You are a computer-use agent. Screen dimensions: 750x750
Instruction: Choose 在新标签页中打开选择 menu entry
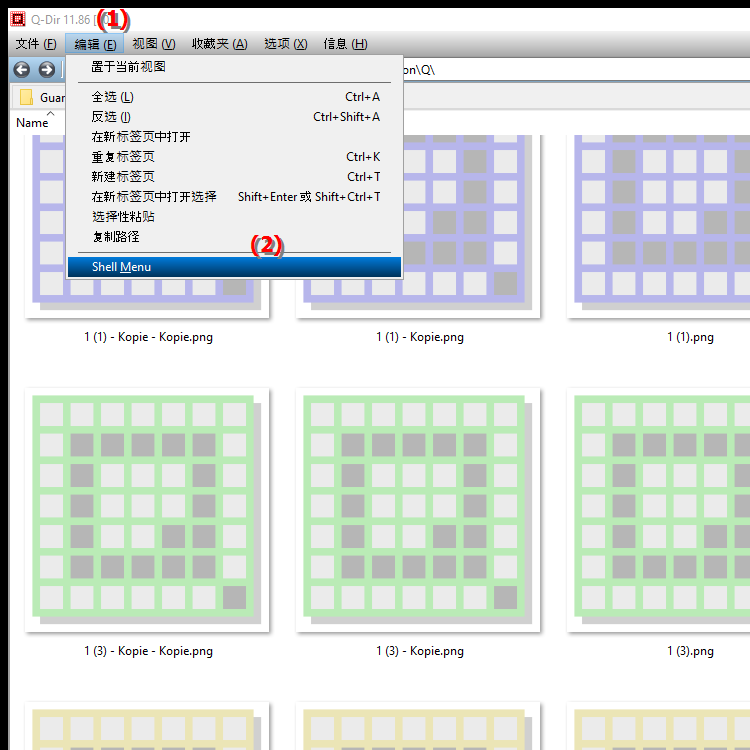click(234, 197)
